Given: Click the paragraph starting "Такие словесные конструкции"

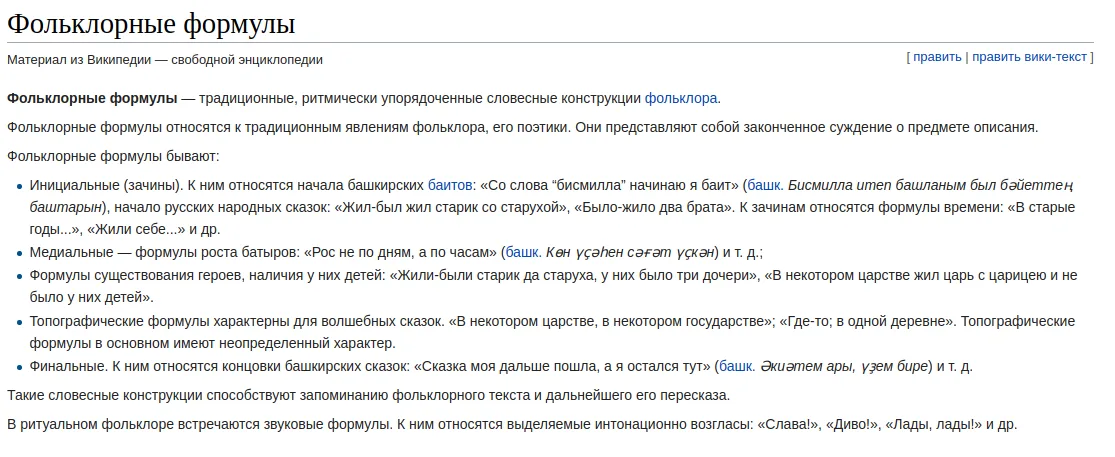Looking at the screenshot, I should click(368, 395).
